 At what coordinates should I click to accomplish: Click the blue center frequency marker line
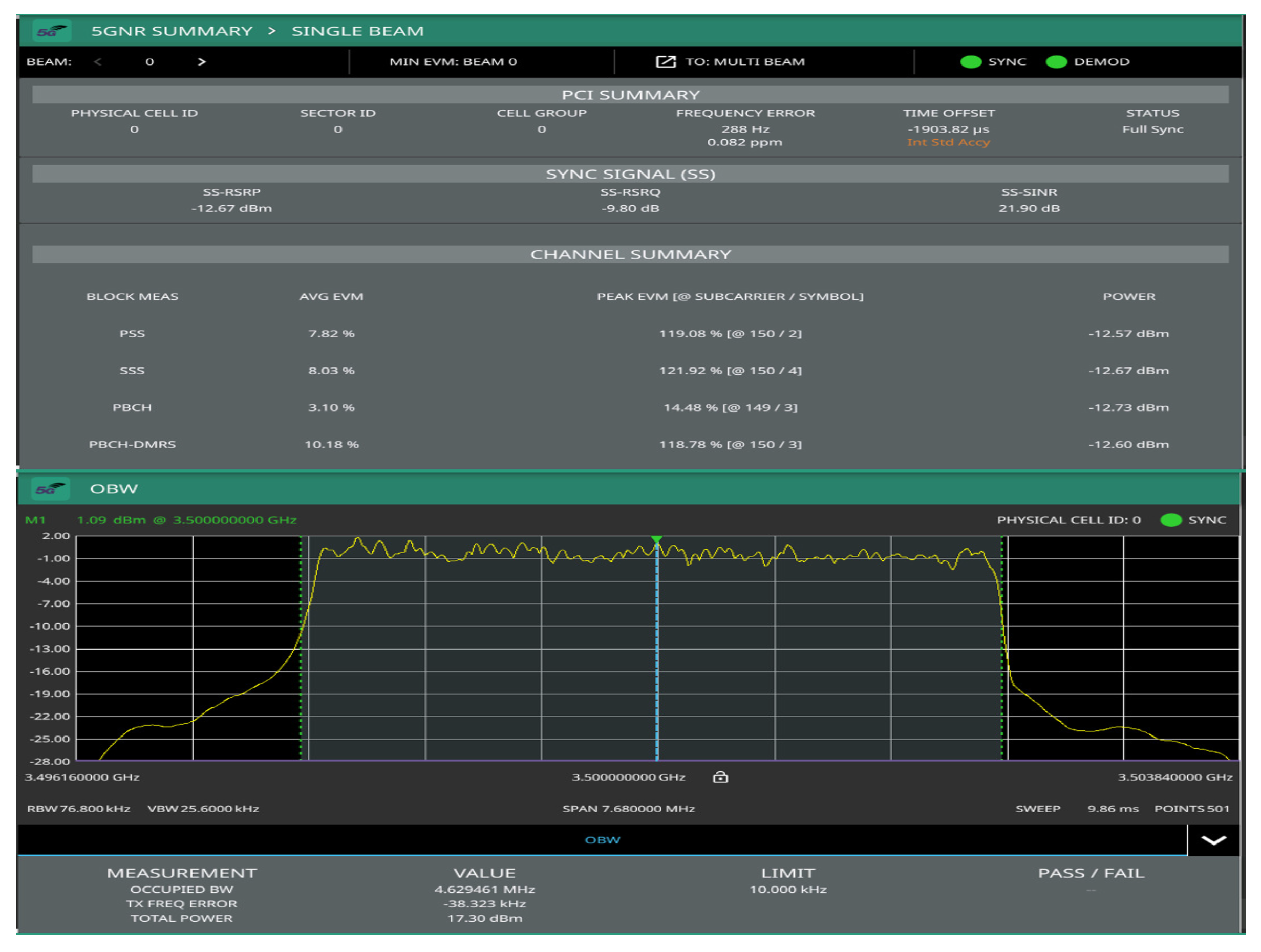click(657, 656)
